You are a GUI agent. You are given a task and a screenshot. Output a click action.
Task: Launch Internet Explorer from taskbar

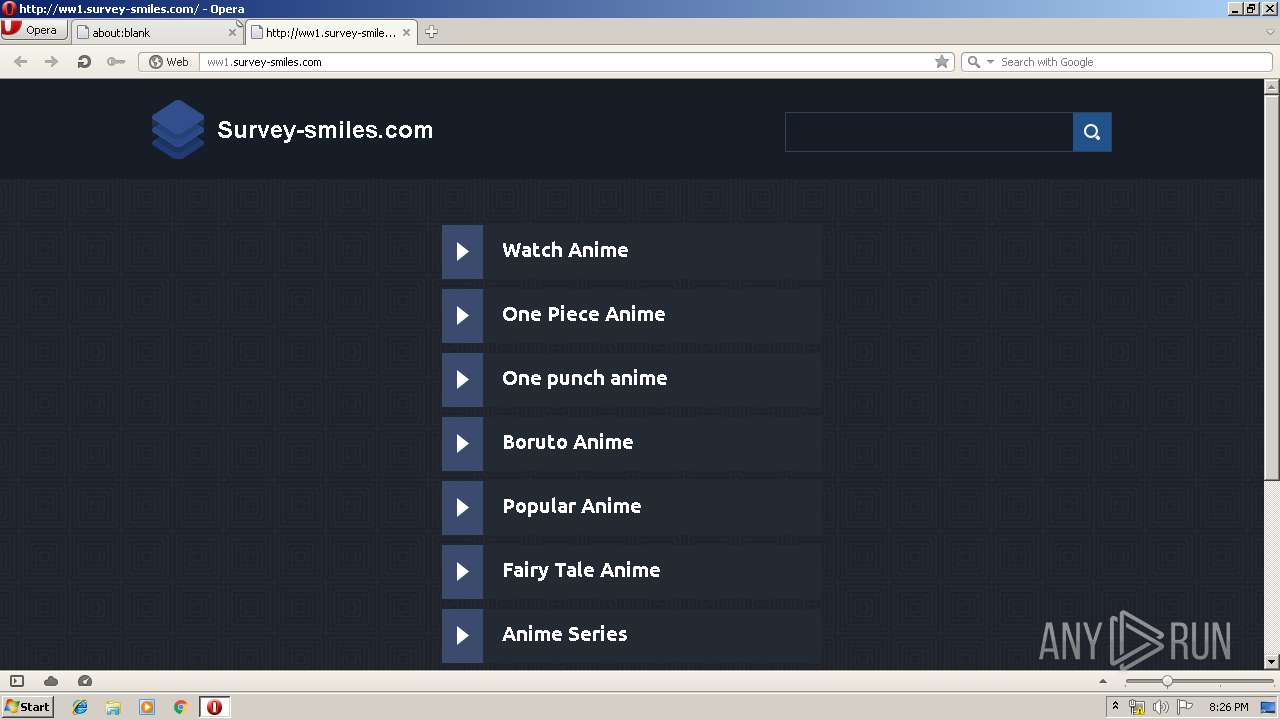coord(80,707)
